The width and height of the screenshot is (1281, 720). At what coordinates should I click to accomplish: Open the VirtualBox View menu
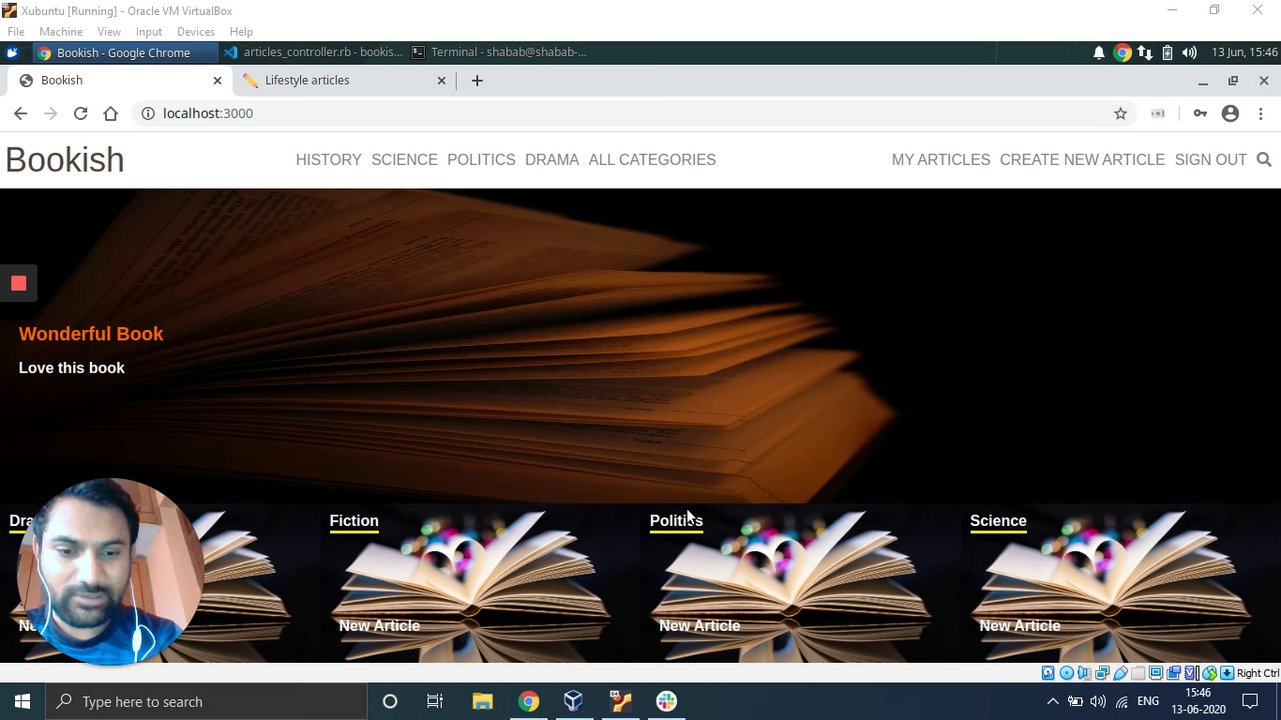click(109, 32)
